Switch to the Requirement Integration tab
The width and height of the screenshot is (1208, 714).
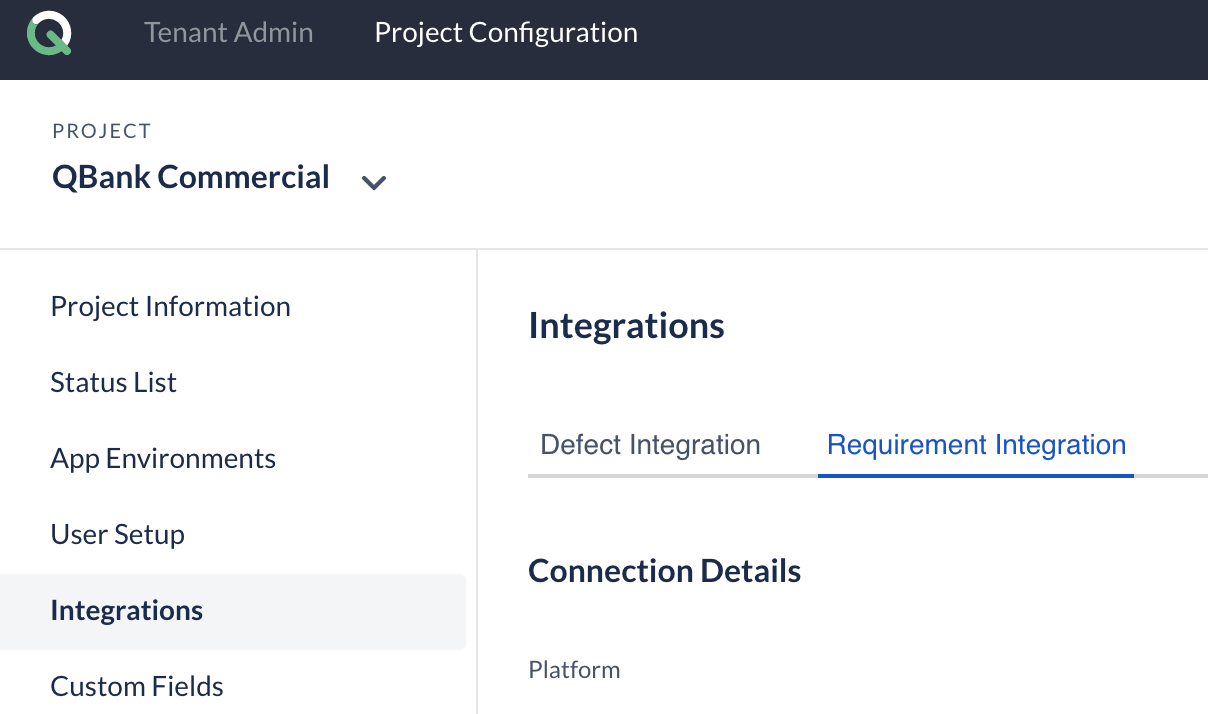[977, 445]
